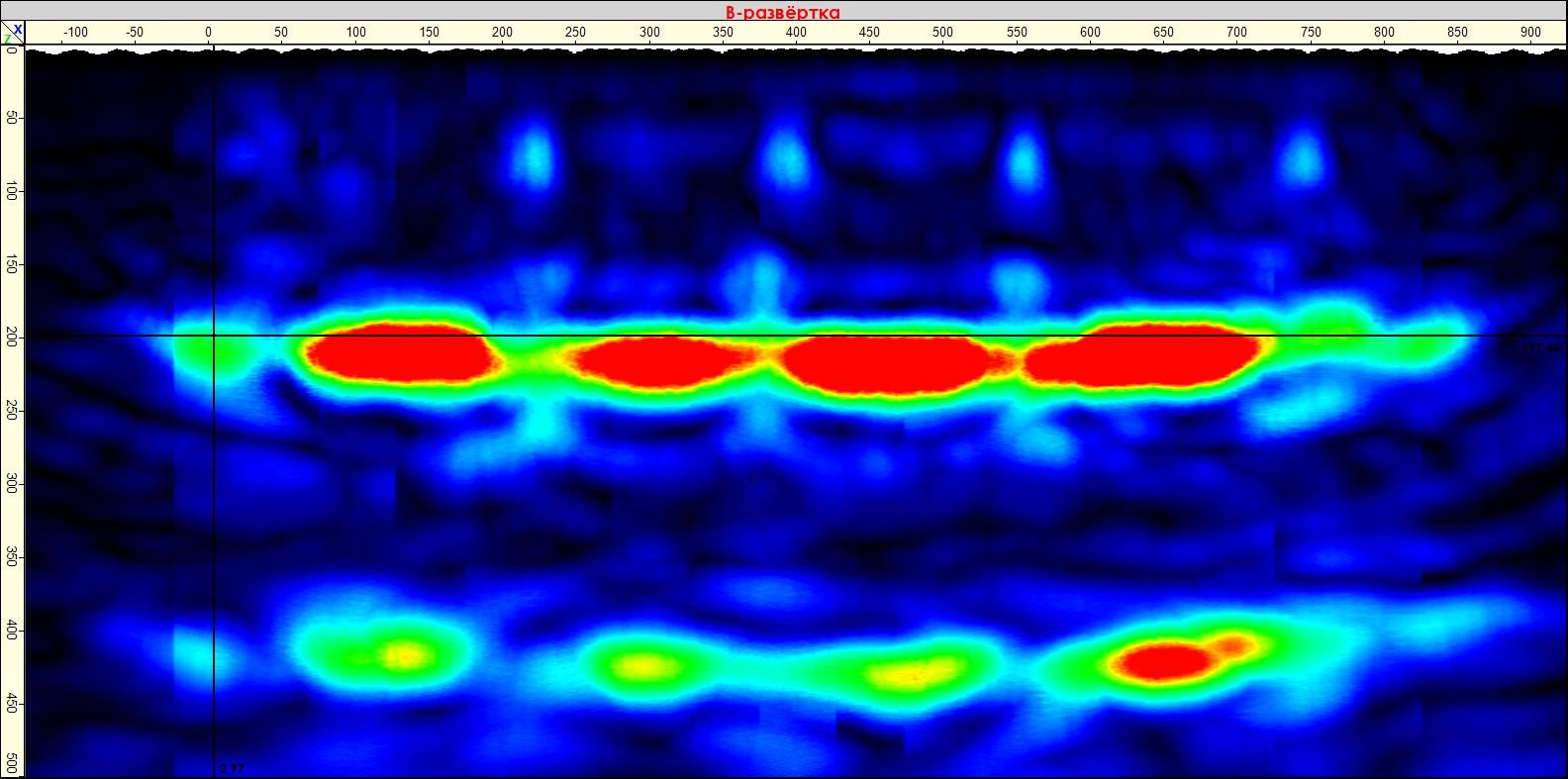This screenshot has height=779, width=1568.
Task: Click the 2.97 cursor readout at bottom
Action: (x=232, y=768)
